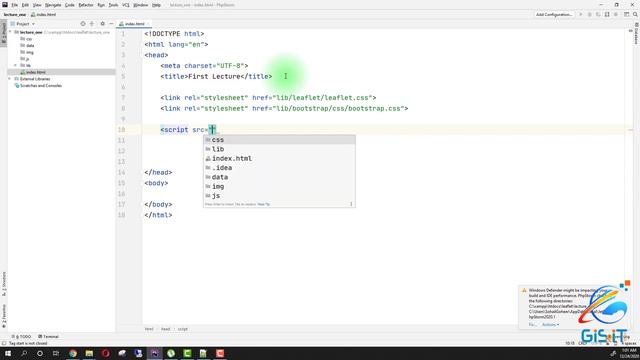Viewport: 640px width, 360px height.
Task: Select the data folder in project tree
Action: (27, 46)
